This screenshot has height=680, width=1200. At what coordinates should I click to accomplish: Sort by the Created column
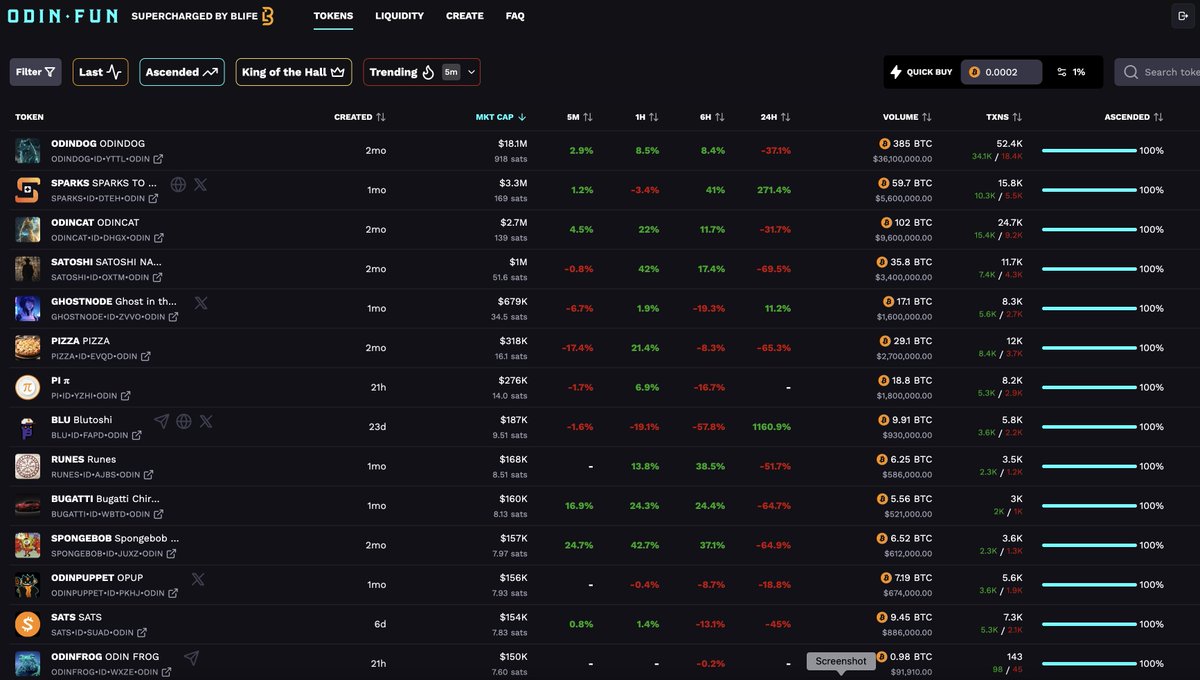tap(359, 117)
